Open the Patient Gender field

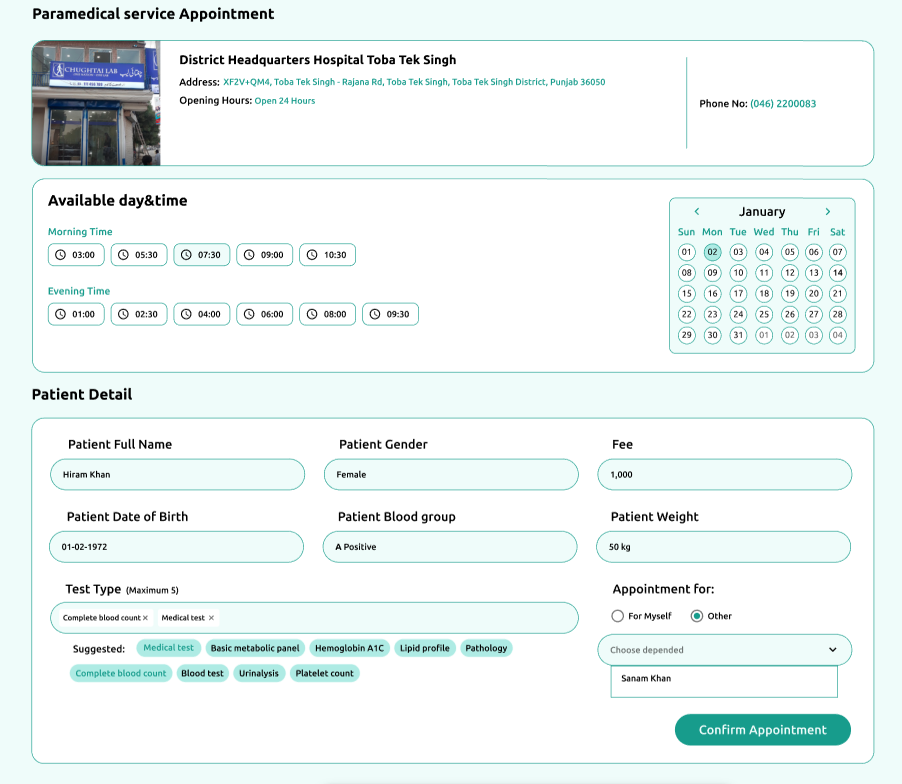pos(451,475)
